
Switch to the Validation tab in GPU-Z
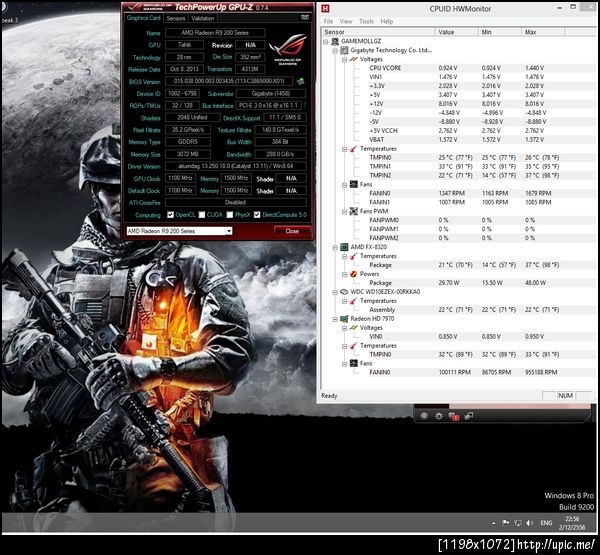coord(202,18)
